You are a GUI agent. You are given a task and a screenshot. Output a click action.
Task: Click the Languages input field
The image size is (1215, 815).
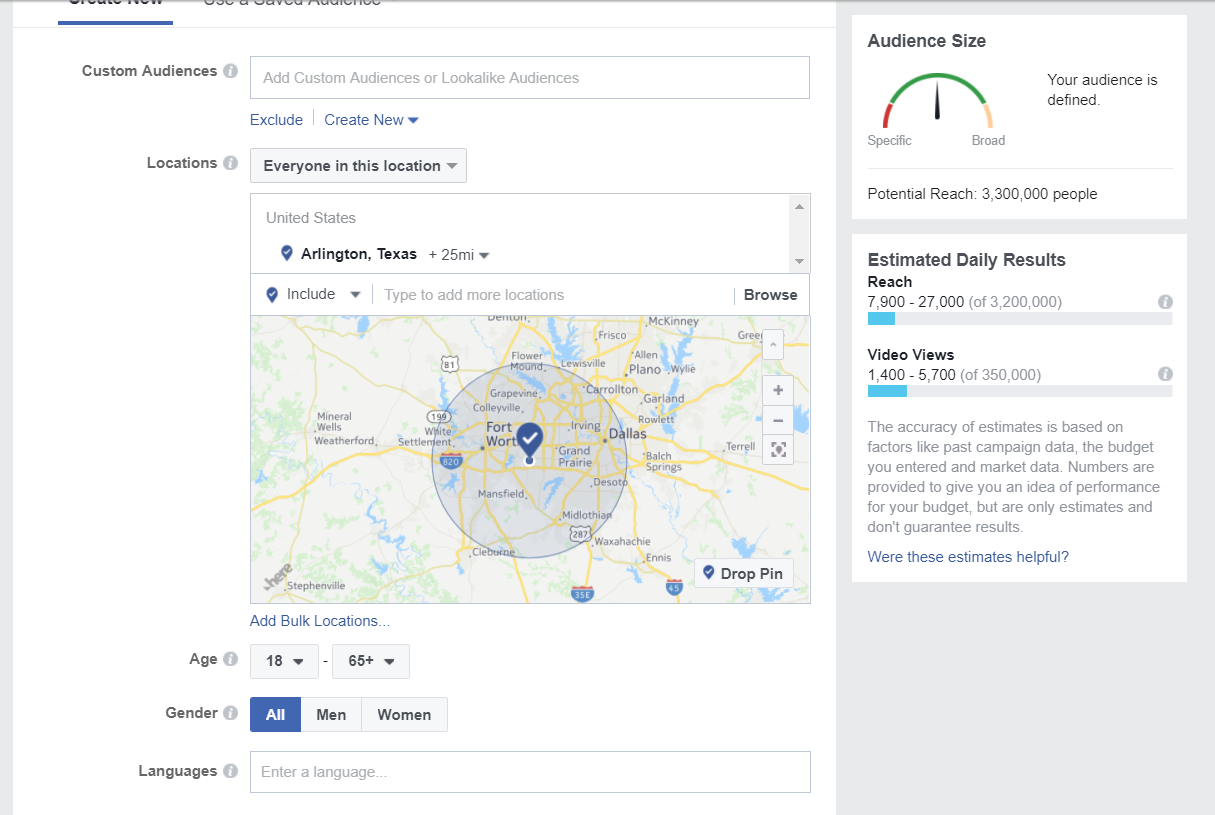(x=530, y=772)
